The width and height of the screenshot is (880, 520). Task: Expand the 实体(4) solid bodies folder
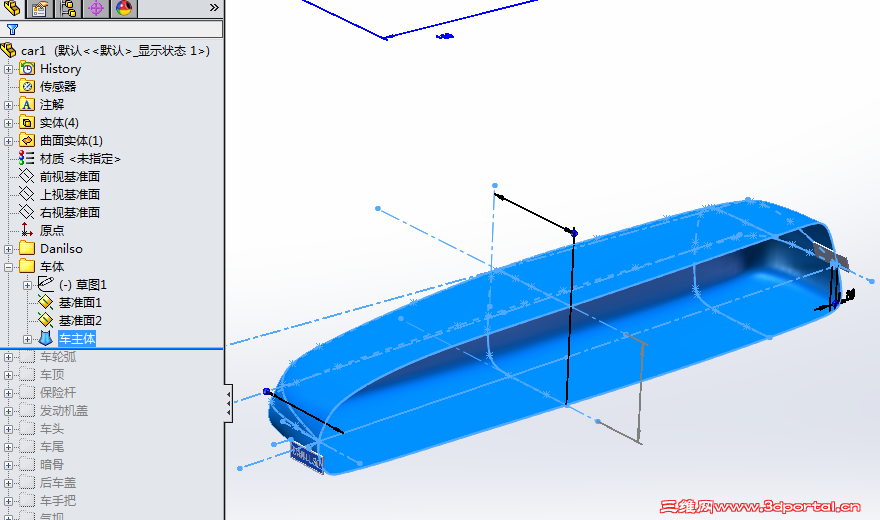8,123
